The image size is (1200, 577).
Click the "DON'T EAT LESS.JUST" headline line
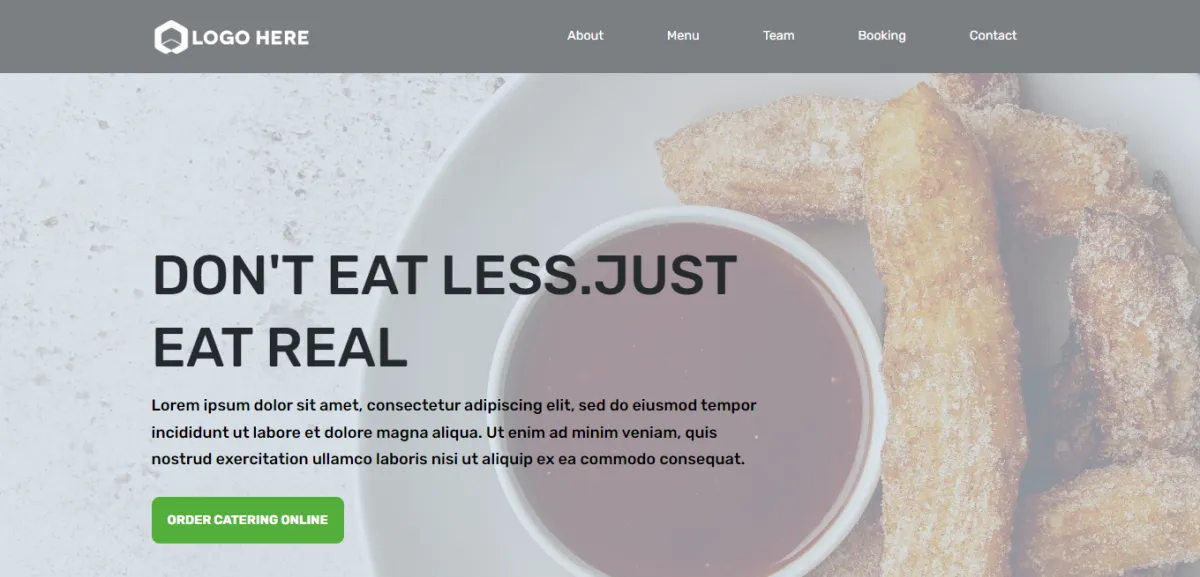pyautogui.click(x=445, y=276)
